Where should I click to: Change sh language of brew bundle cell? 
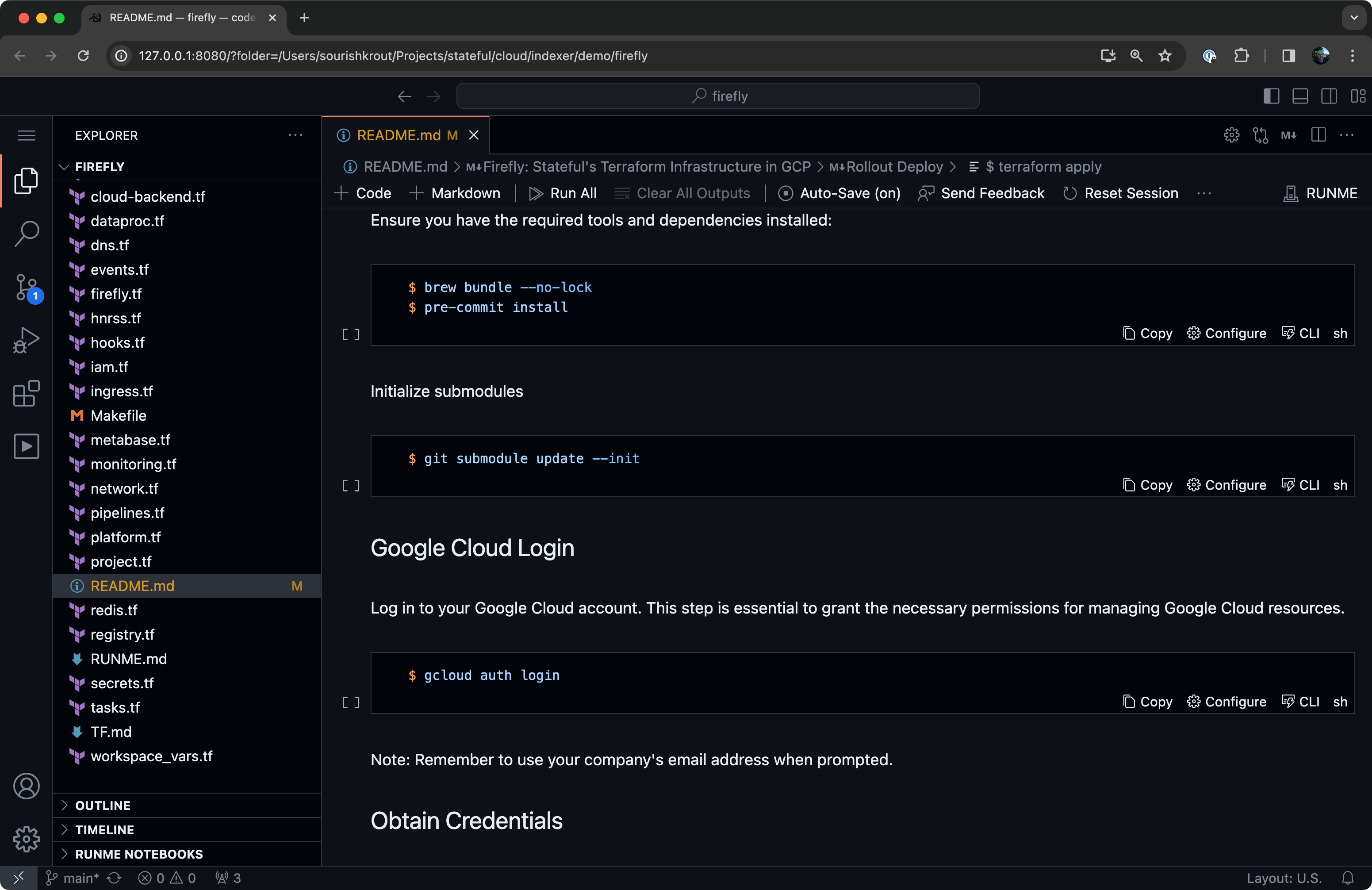point(1340,333)
